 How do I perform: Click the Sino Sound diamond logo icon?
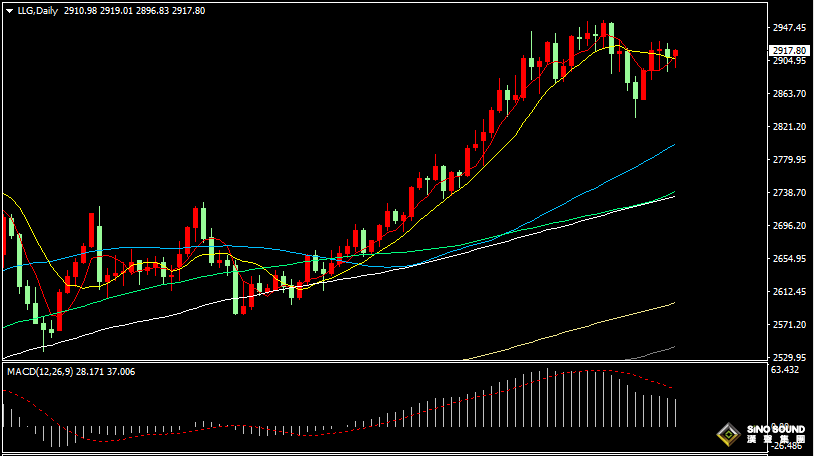point(729,435)
